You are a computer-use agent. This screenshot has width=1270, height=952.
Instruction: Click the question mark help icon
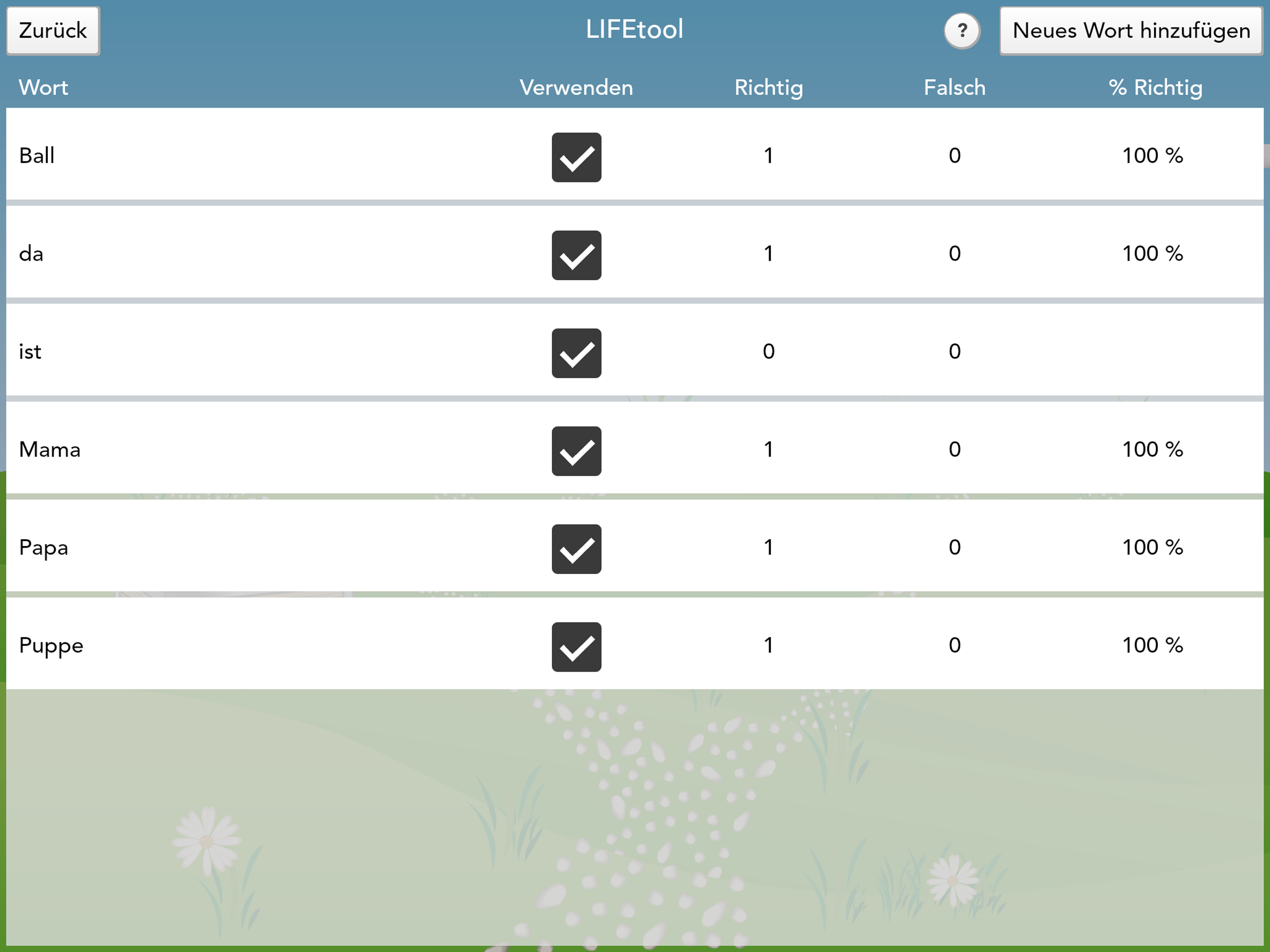962,30
